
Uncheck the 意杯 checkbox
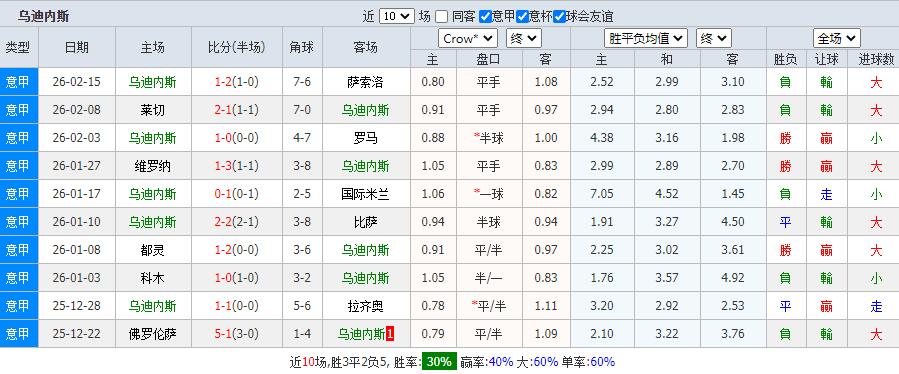point(522,17)
